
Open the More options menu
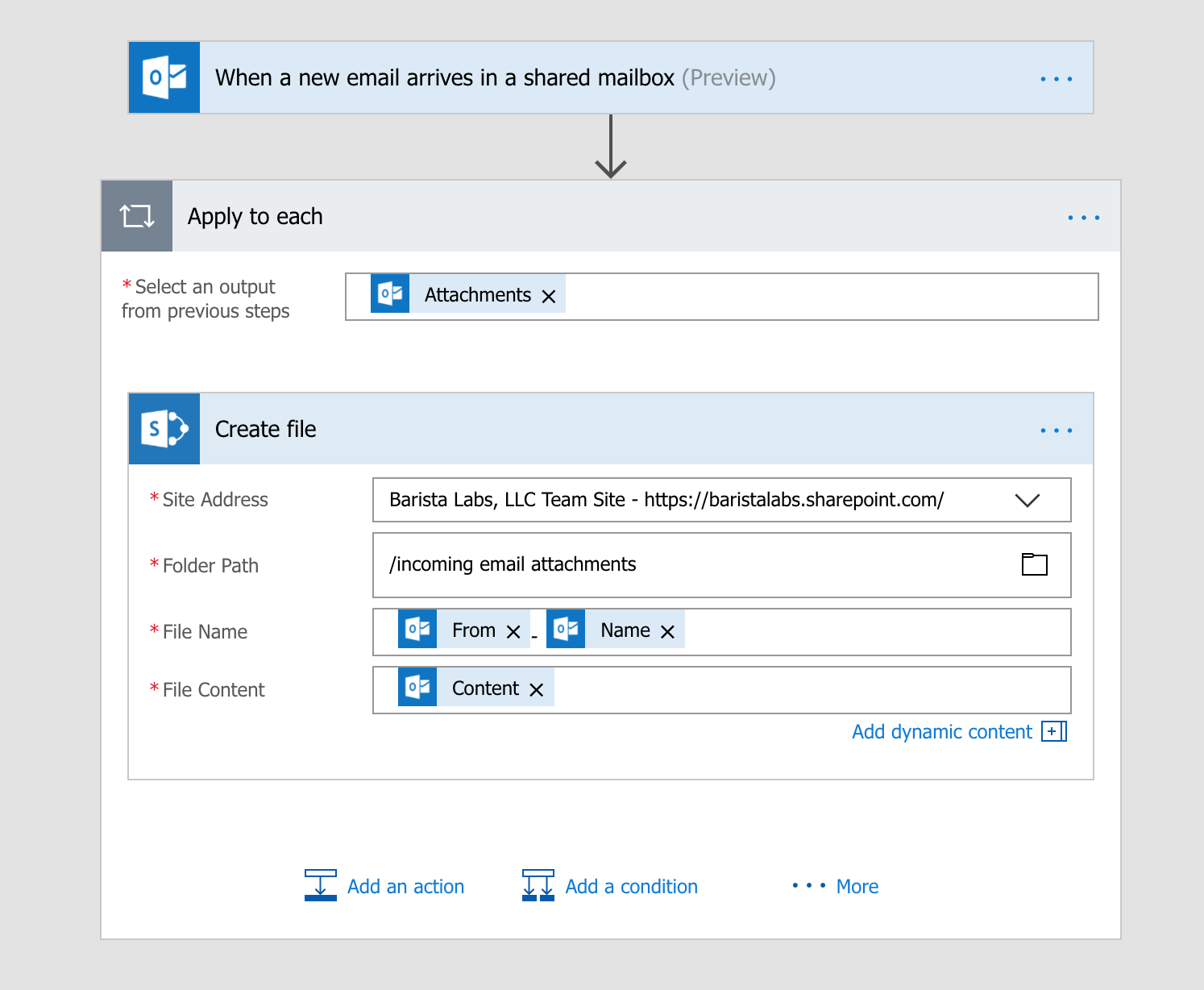click(x=835, y=887)
